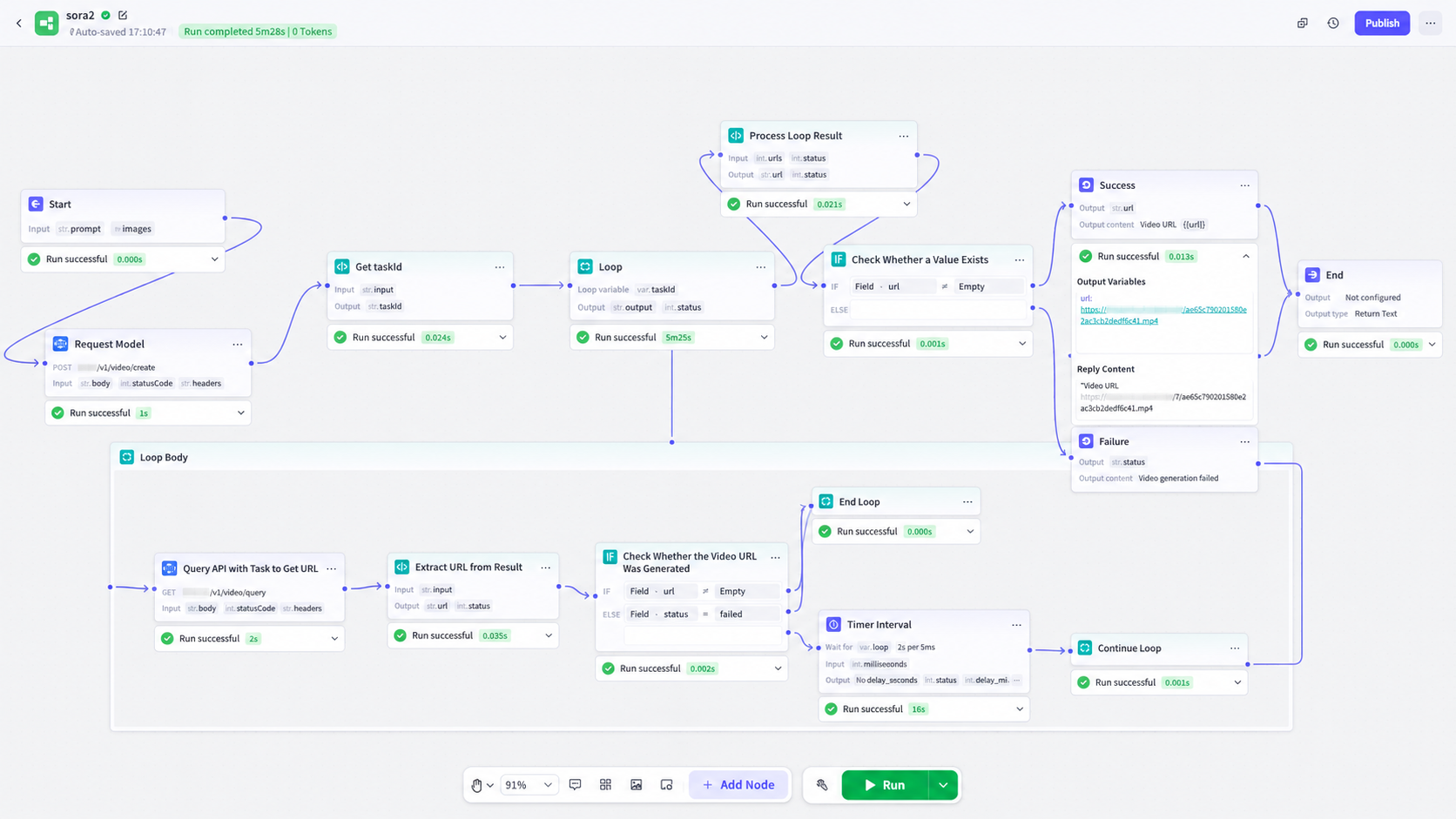The width and height of the screenshot is (1456, 819).
Task: Open the Run button dropdown arrow
Action: [943, 785]
